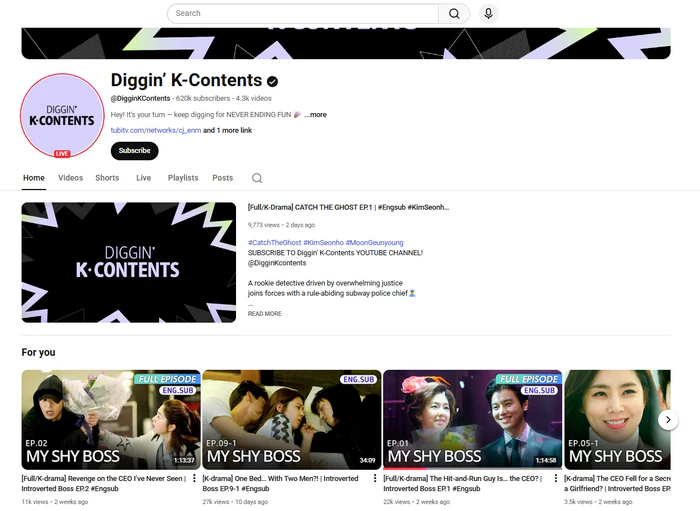700x511 pixels.
Task: Click the '4.3k videos' text
Action: (254, 98)
